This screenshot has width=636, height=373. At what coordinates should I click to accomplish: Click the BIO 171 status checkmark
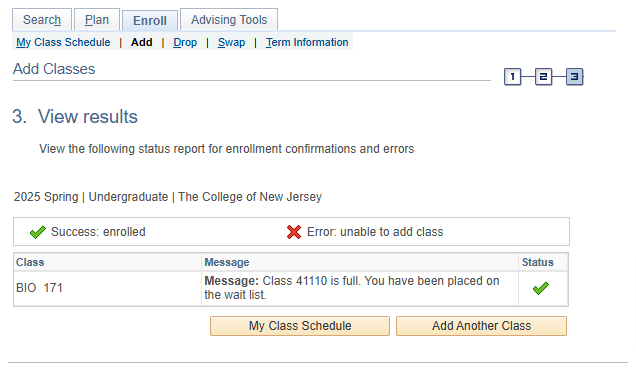click(x=541, y=288)
